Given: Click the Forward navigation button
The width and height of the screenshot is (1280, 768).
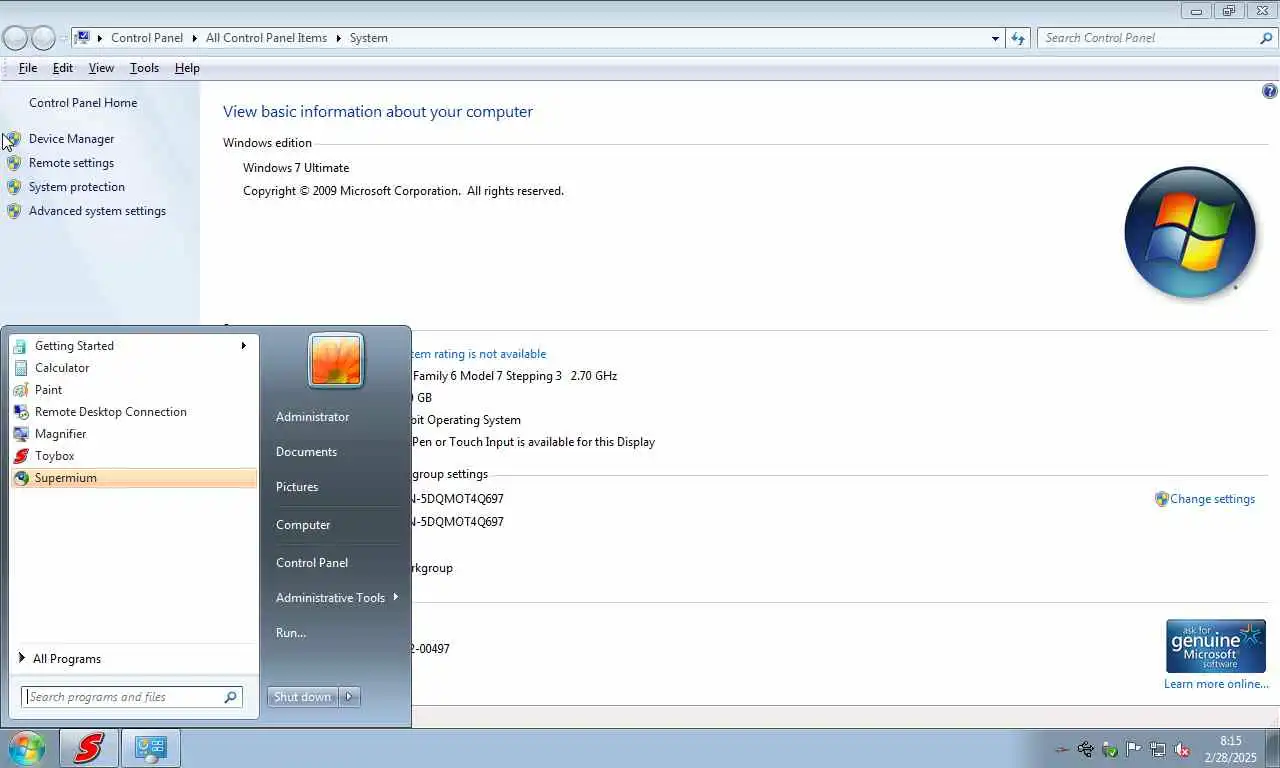Looking at the screenshot, I should pos(43,38).
